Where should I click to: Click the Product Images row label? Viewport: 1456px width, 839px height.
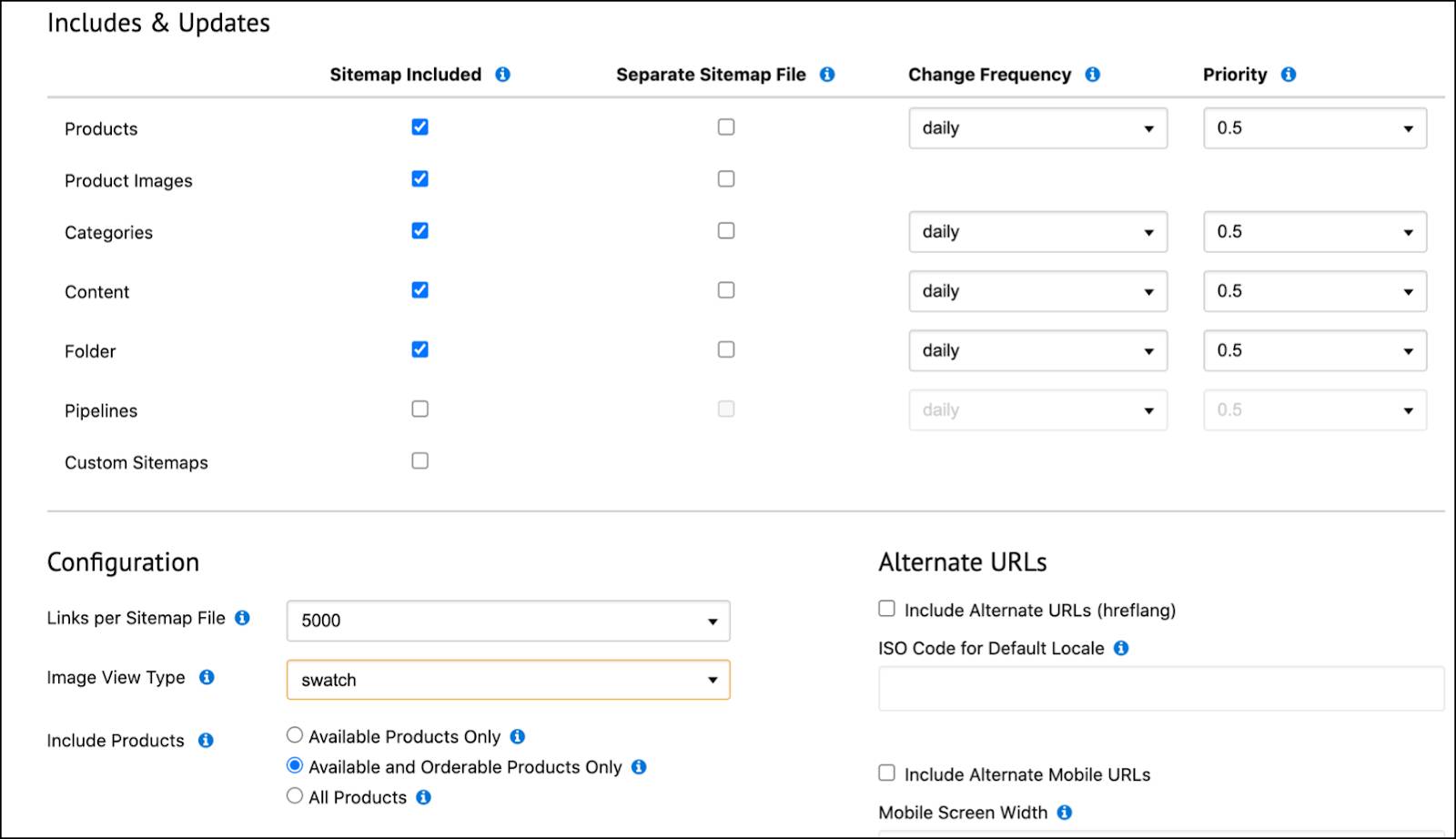[x=128, y=180]
